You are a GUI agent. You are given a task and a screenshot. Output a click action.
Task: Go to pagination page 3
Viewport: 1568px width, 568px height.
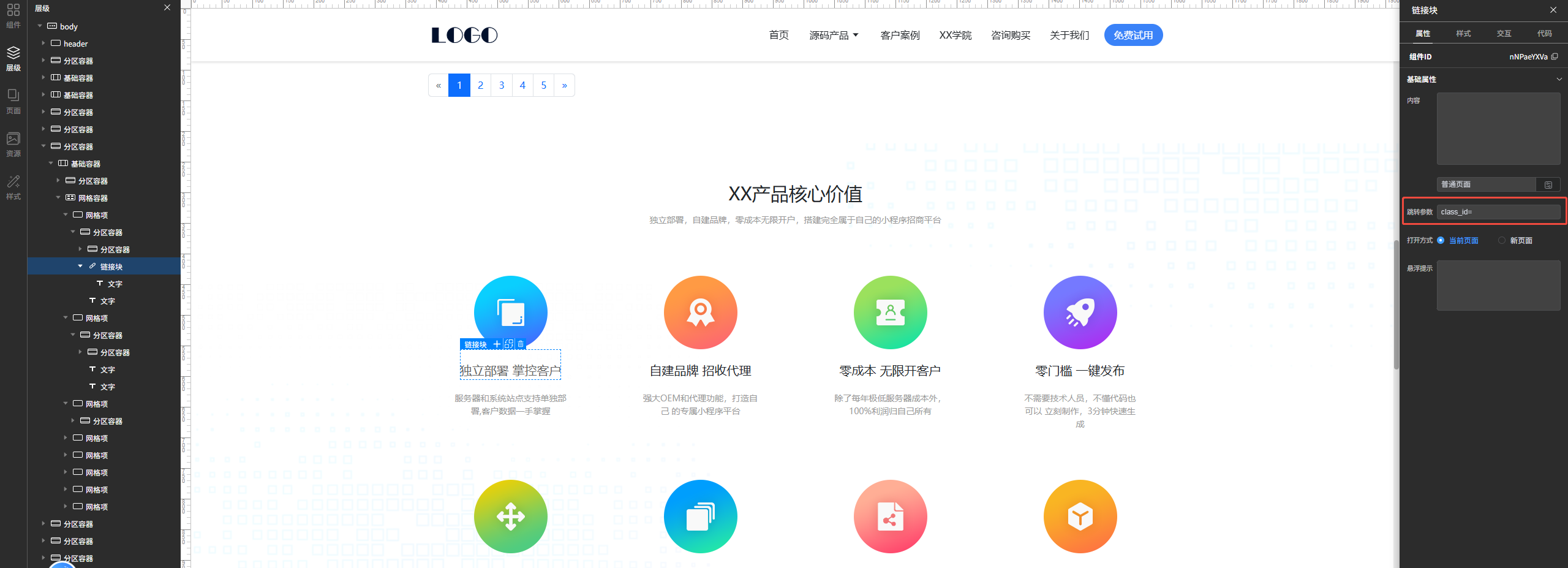tap(501, 85)
